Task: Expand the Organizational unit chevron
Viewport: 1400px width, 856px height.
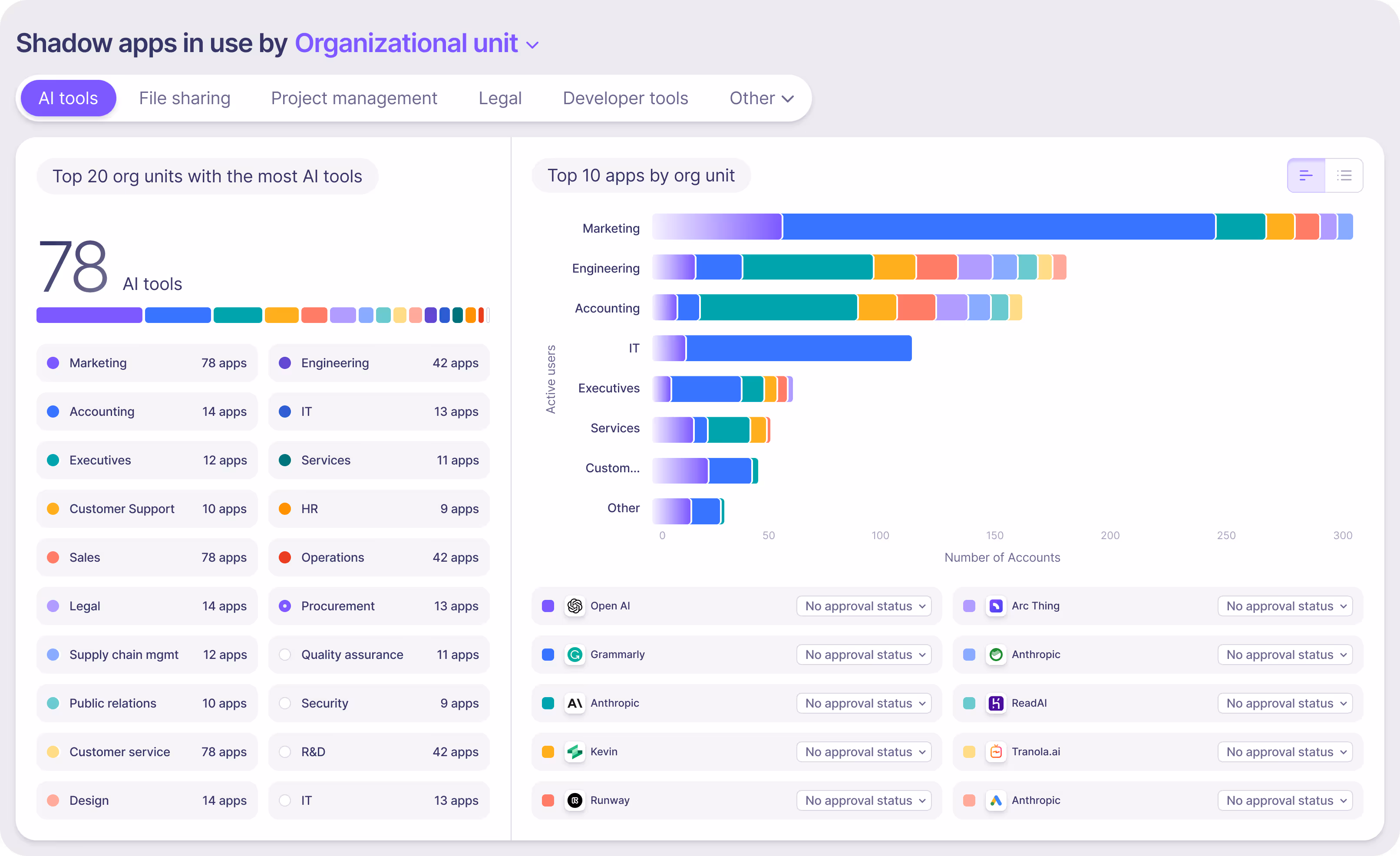Action: (532, 45)
